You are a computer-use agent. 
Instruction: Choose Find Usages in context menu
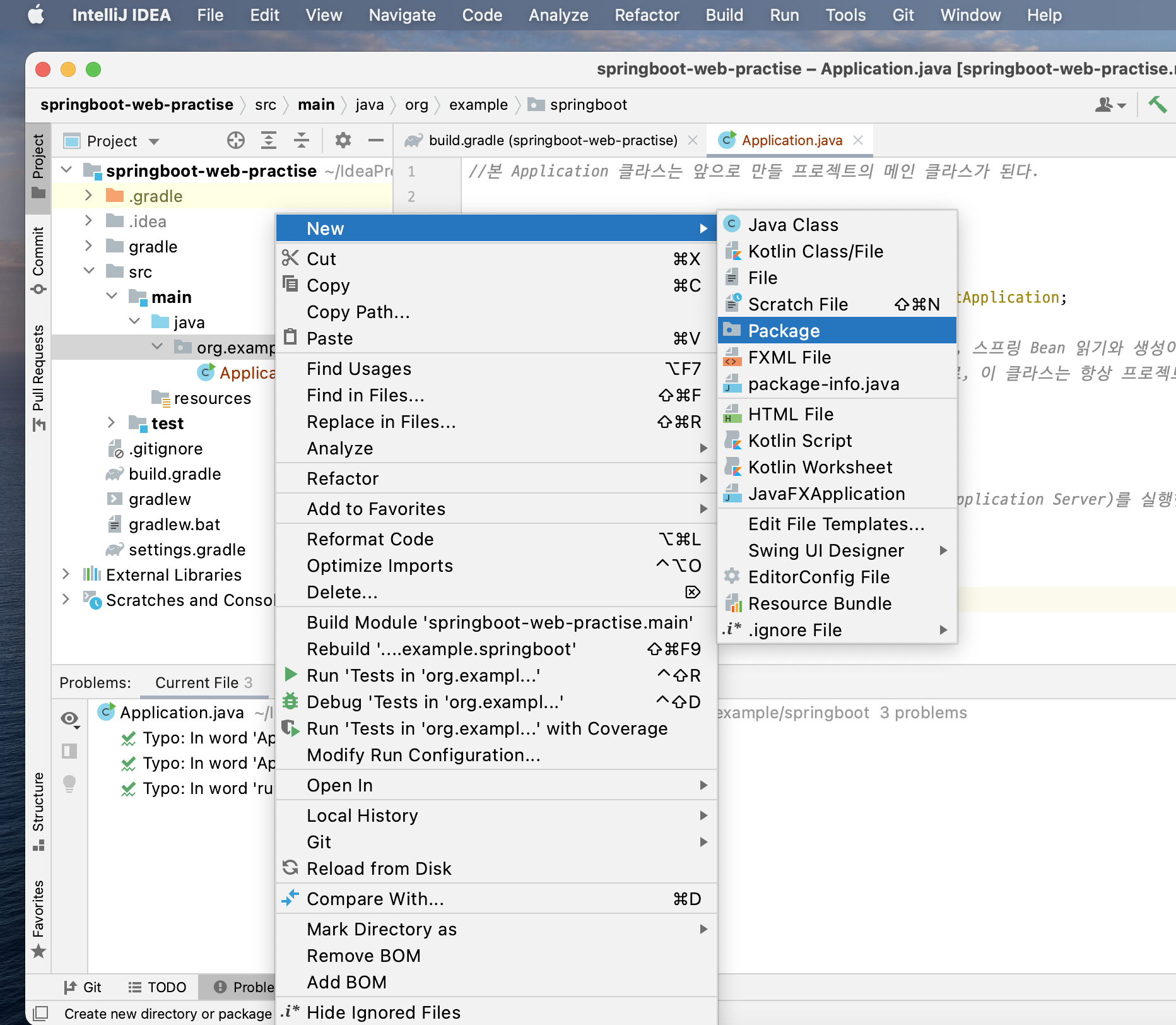496,369
